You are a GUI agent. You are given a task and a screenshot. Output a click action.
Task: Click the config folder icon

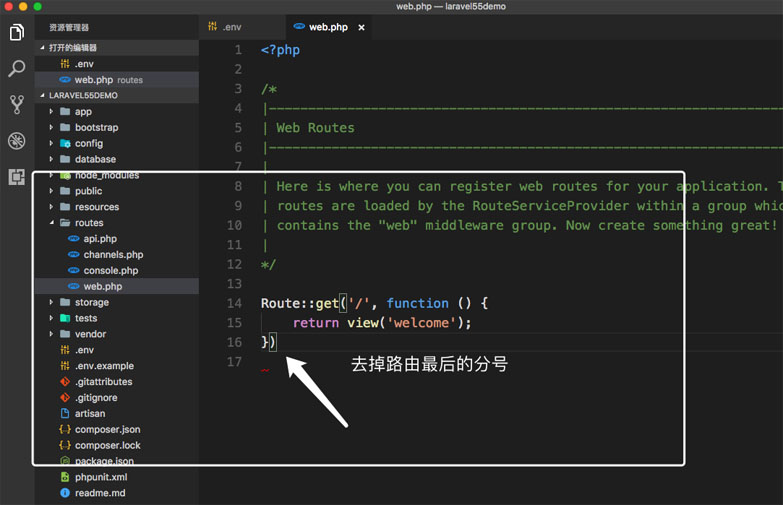(x=65, y=143)
